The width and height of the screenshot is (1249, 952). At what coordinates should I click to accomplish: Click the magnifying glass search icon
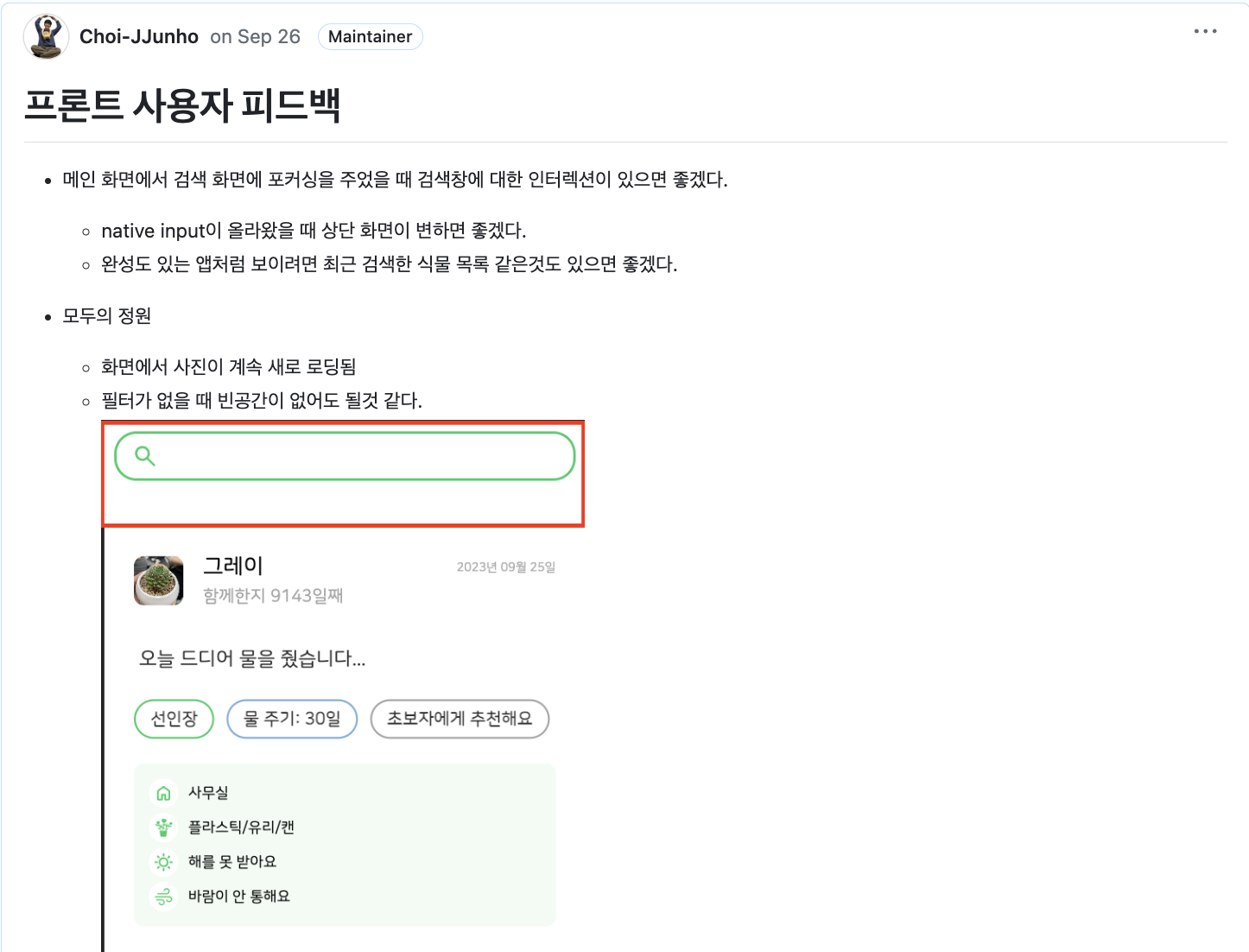145,456
